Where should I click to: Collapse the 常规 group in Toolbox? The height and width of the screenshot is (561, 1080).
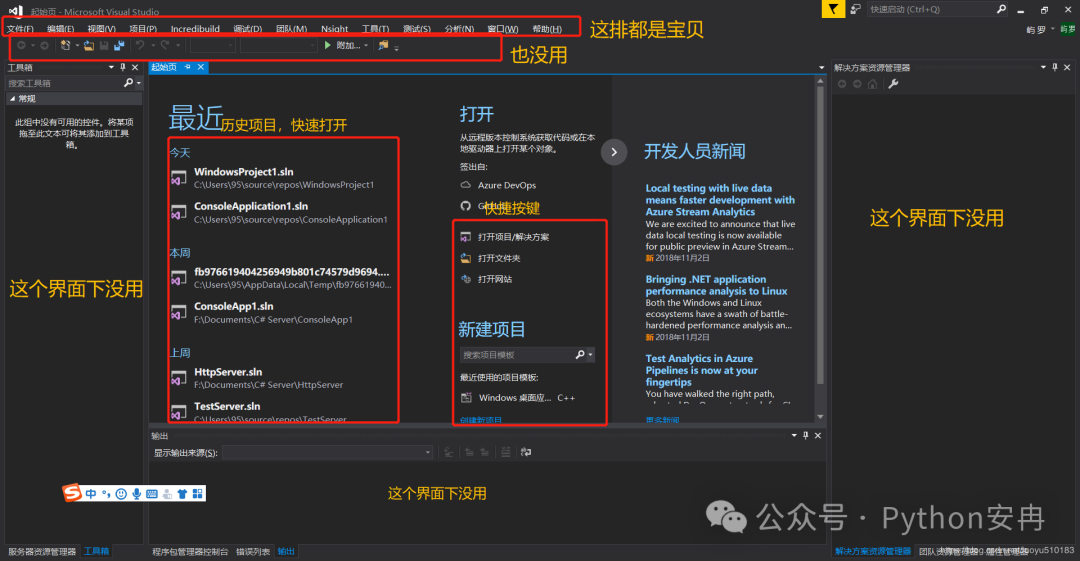coord(11,99)
